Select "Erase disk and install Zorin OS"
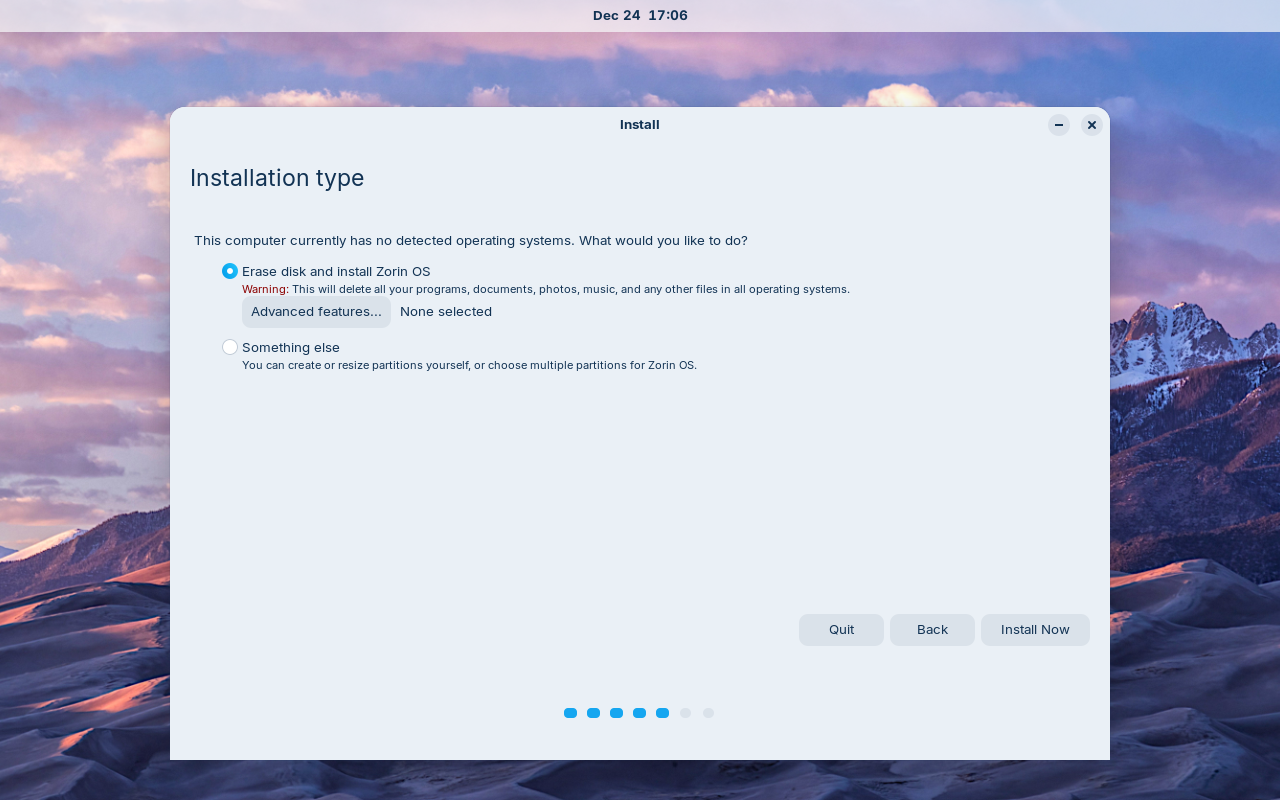1280x800 pixels. [229, 271]
